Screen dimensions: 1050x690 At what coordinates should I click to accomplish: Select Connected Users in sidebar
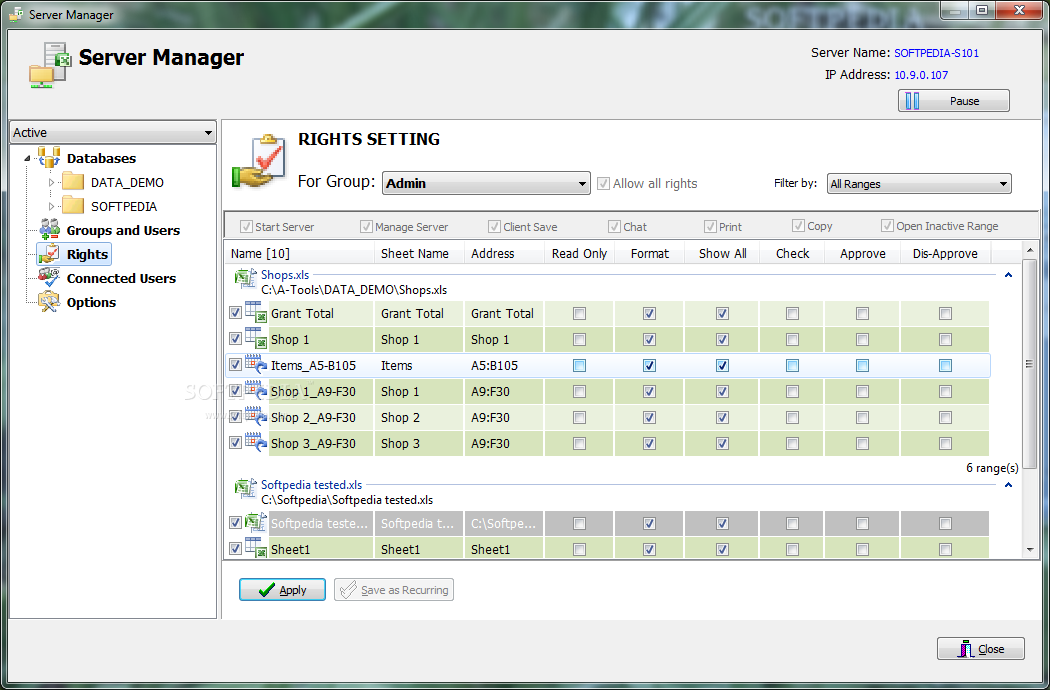[121, 279]
